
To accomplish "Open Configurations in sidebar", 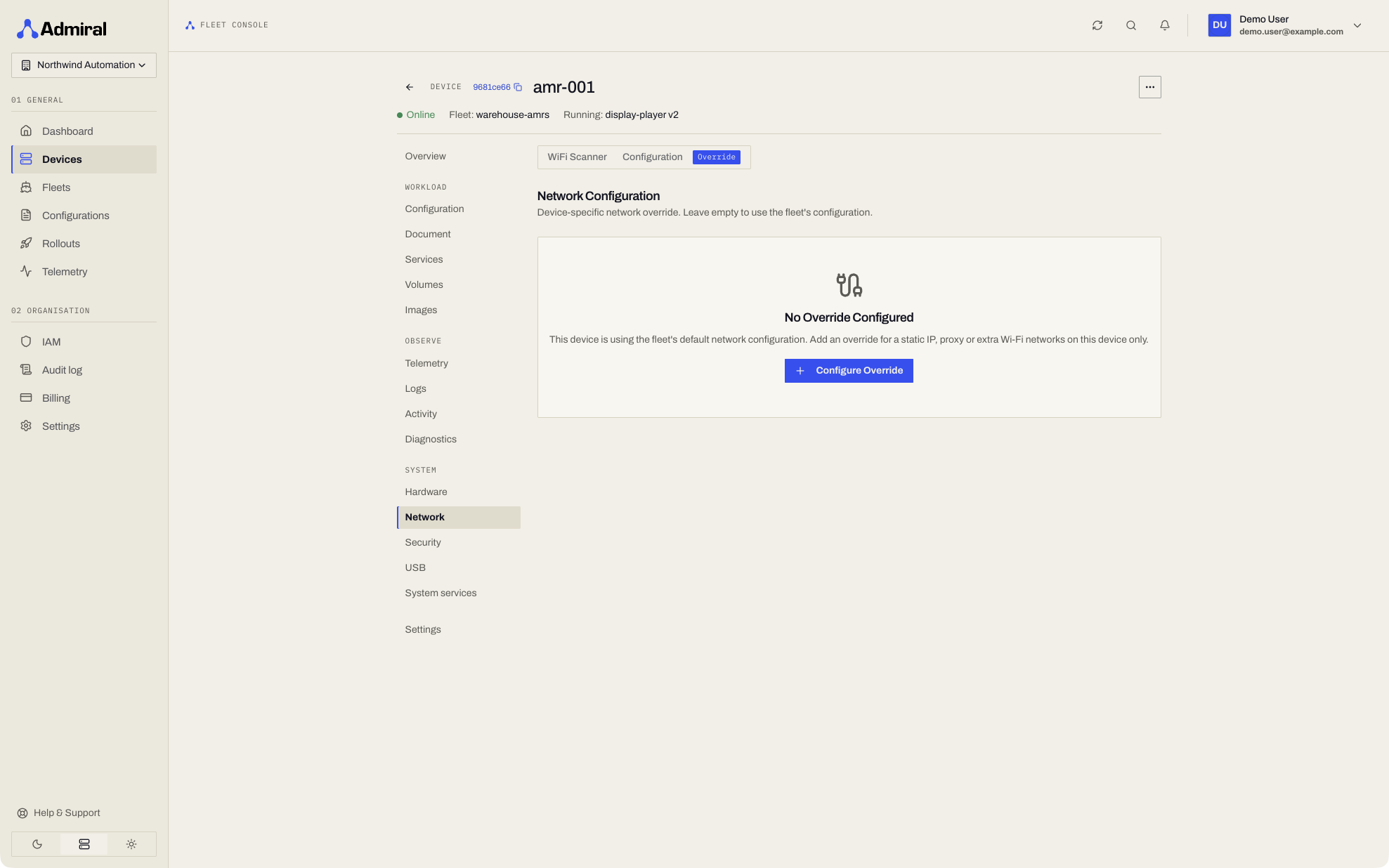I will point(84,216).
